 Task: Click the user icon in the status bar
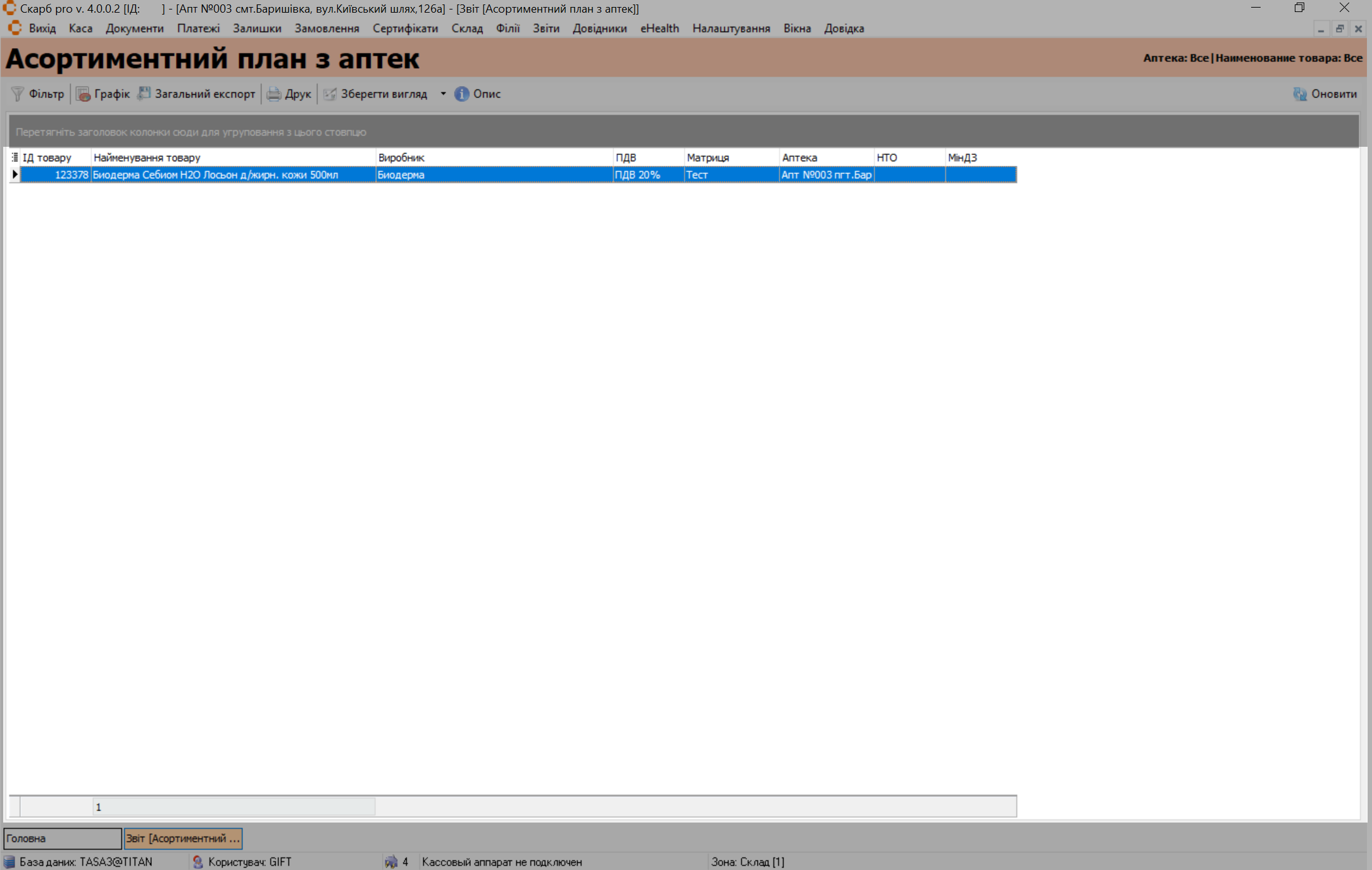(x=197, y=862)
